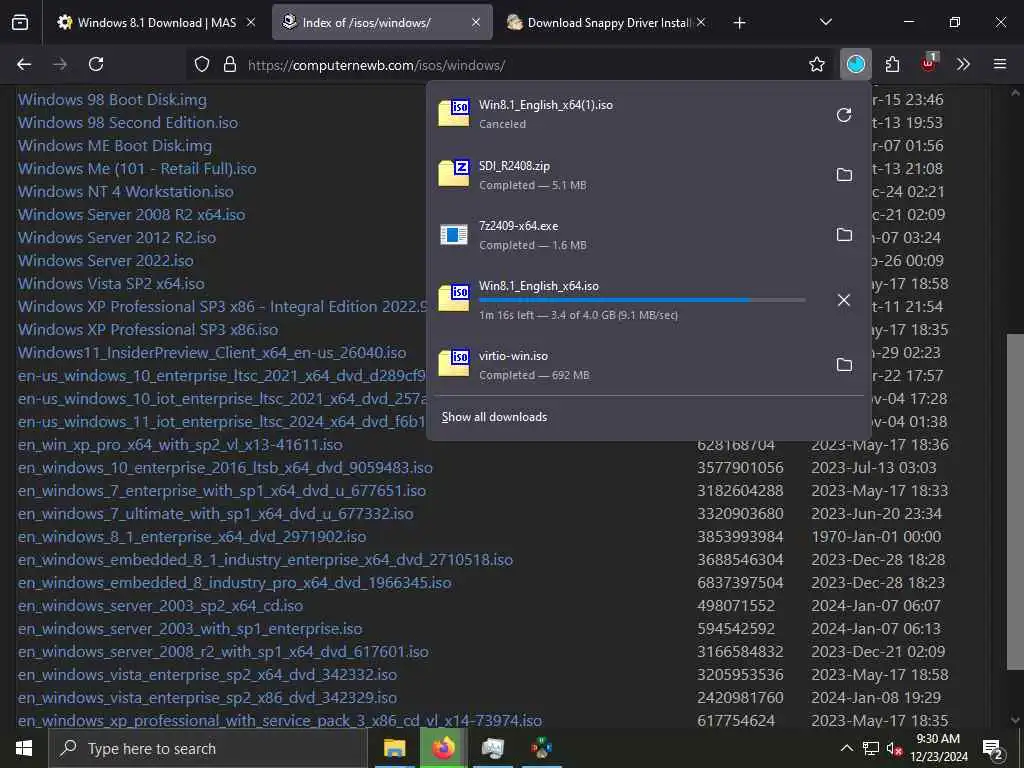1024x768 pixels.
Task: Click the Firefox taskbar icon
Action: [443, 748]
